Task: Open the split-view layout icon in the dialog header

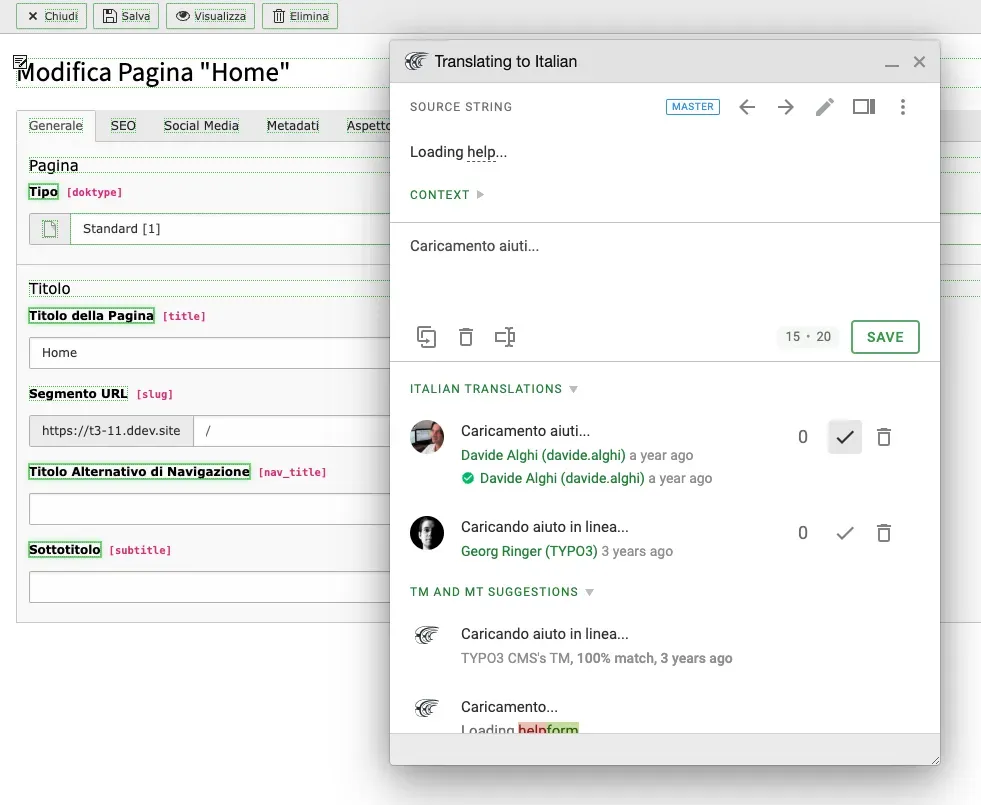Action: [x=864, y=107]
